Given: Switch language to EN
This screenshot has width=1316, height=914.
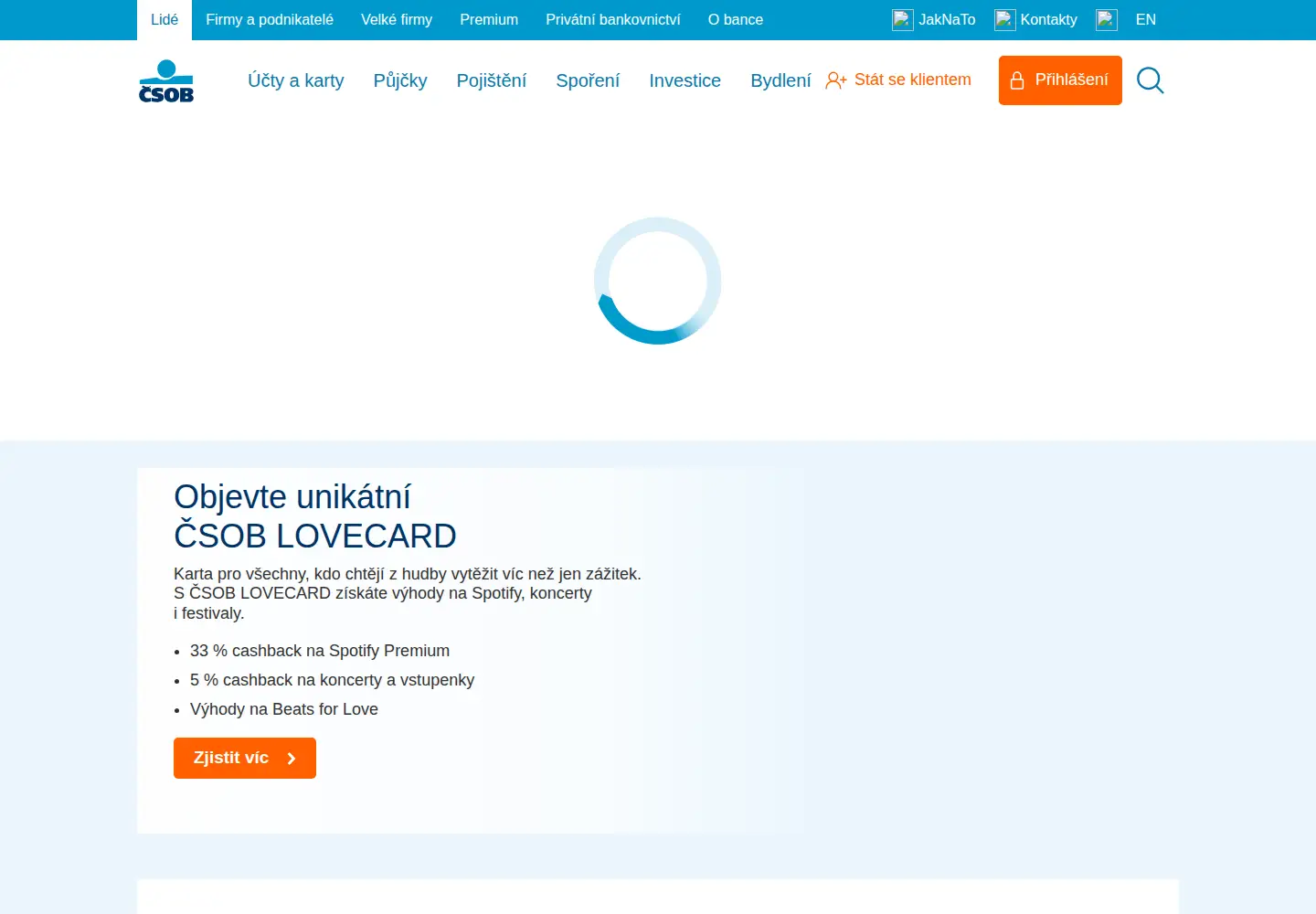Looking at the screenshot, I should [x=1146, y=20].
